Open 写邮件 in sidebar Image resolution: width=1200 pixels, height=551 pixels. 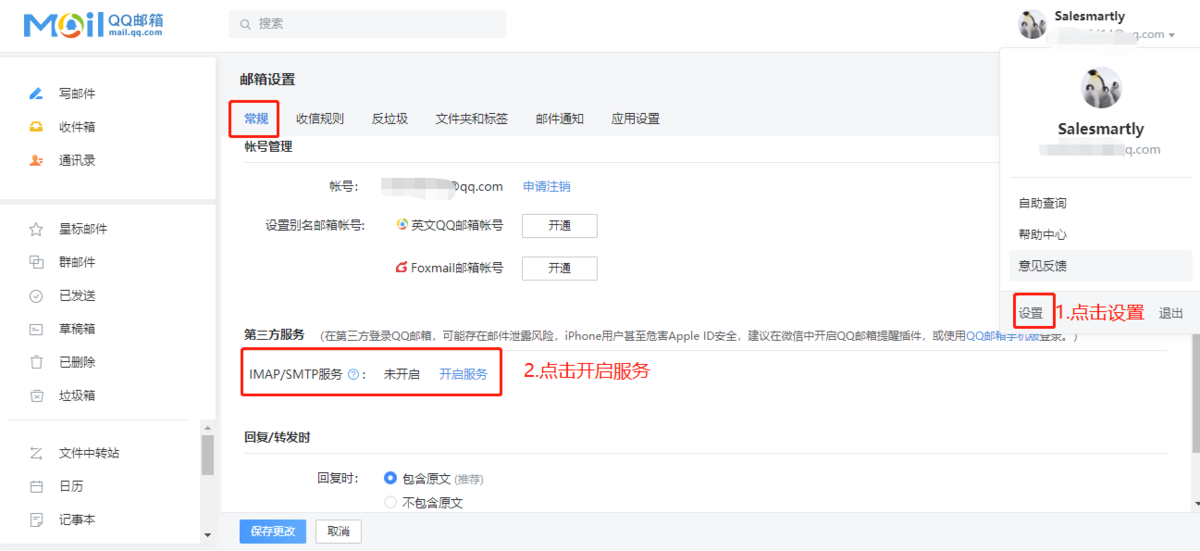[x=77, y=94]
